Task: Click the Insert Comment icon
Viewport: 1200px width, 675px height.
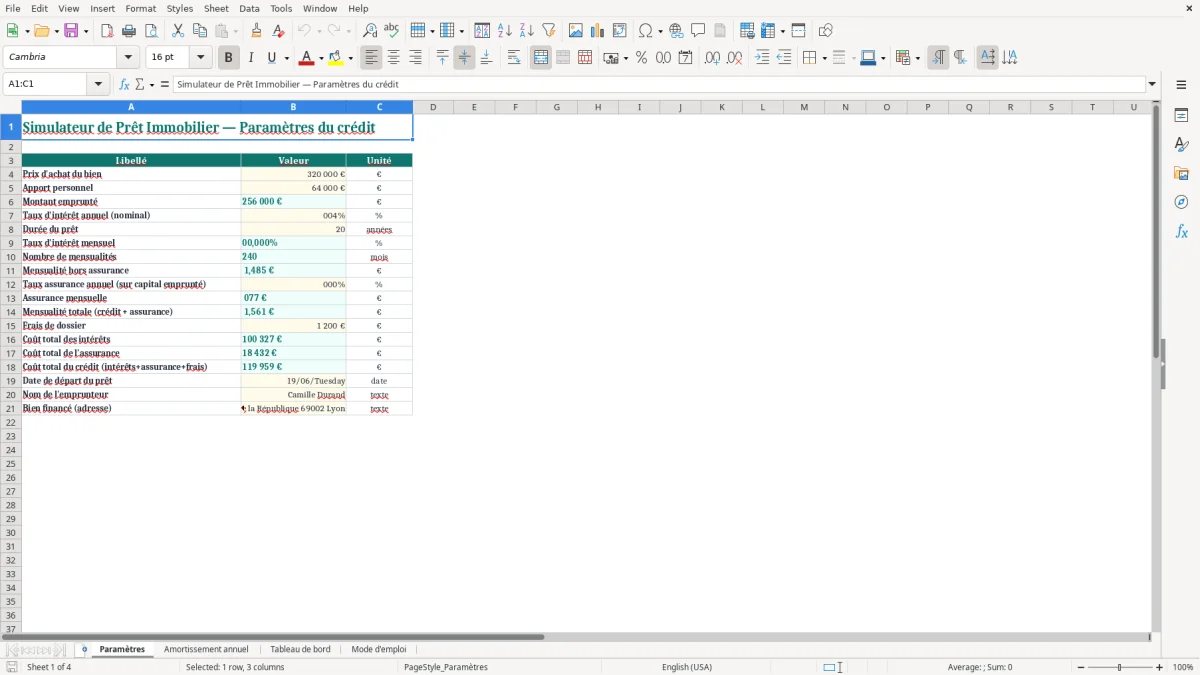Action: coord(699,31)
